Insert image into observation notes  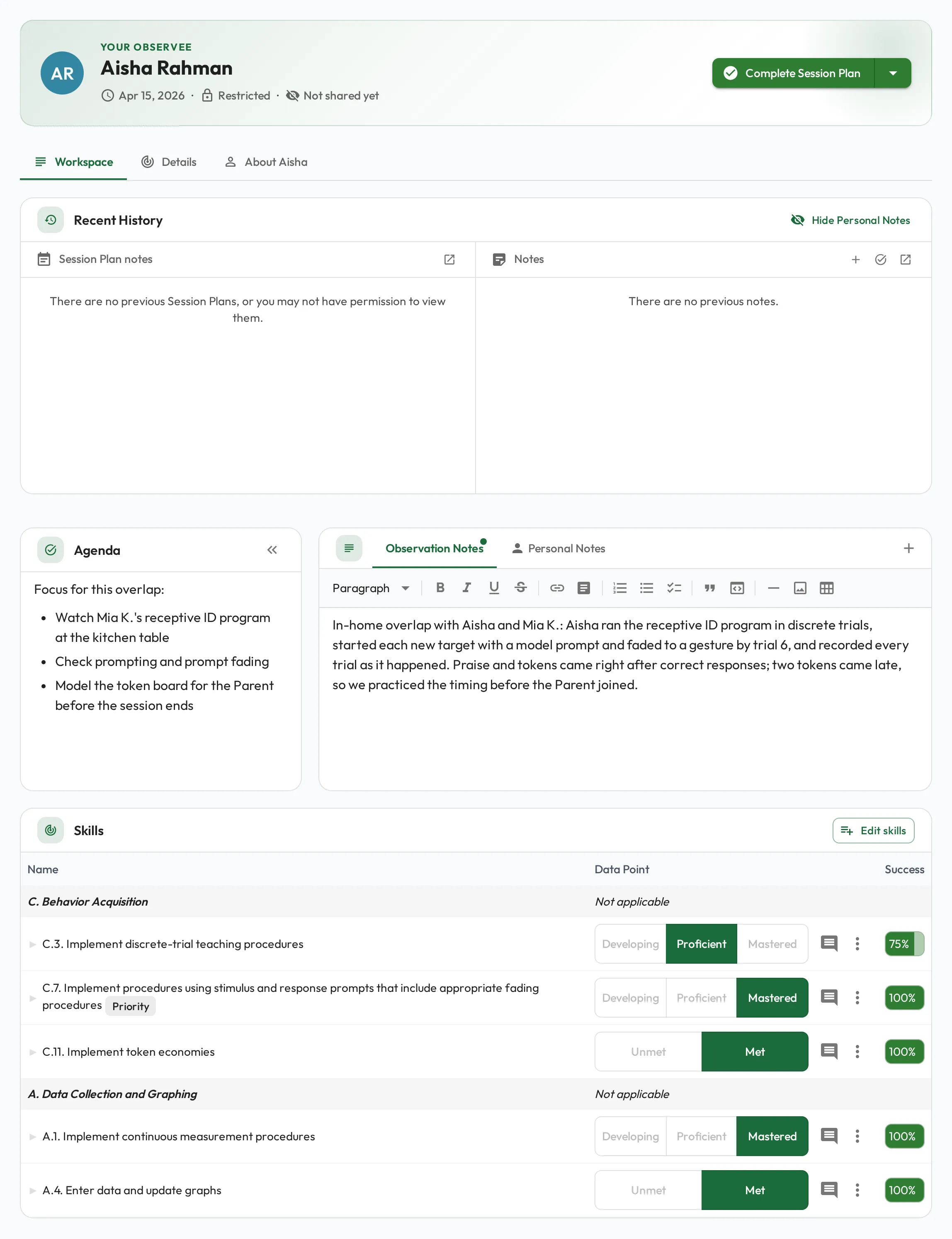800,588
